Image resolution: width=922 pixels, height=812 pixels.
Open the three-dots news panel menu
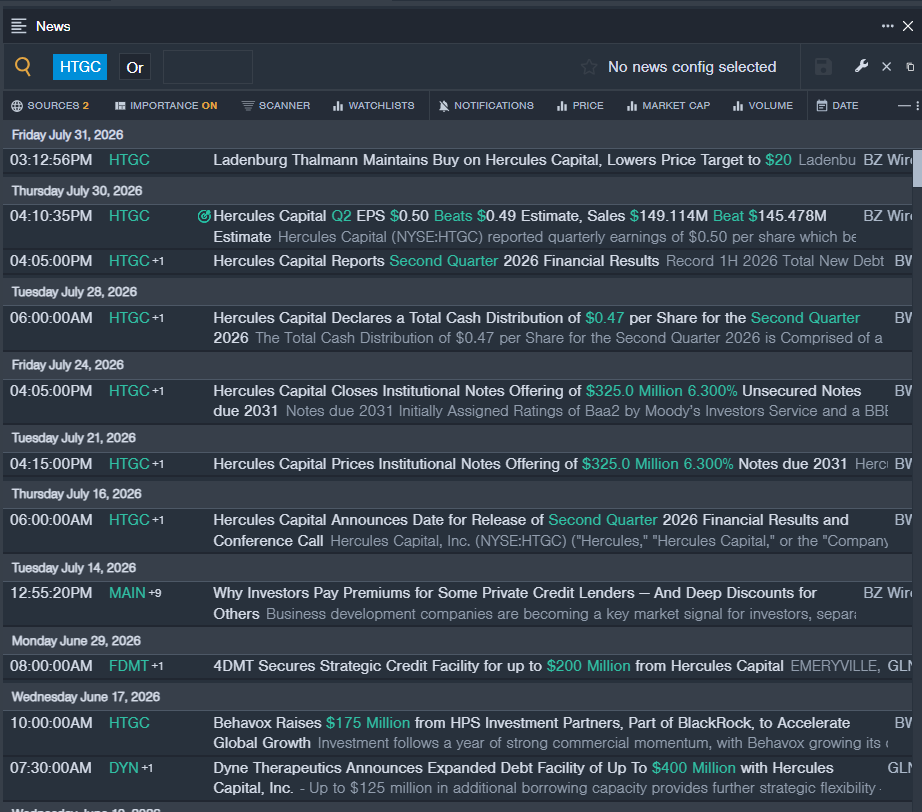(x=887, y=26)
